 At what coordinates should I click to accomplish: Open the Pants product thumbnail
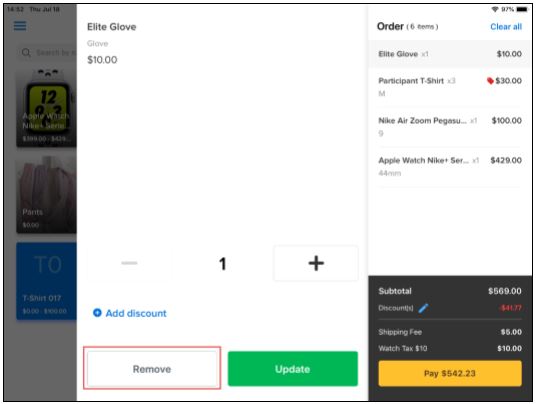click(x=46, y=195)
